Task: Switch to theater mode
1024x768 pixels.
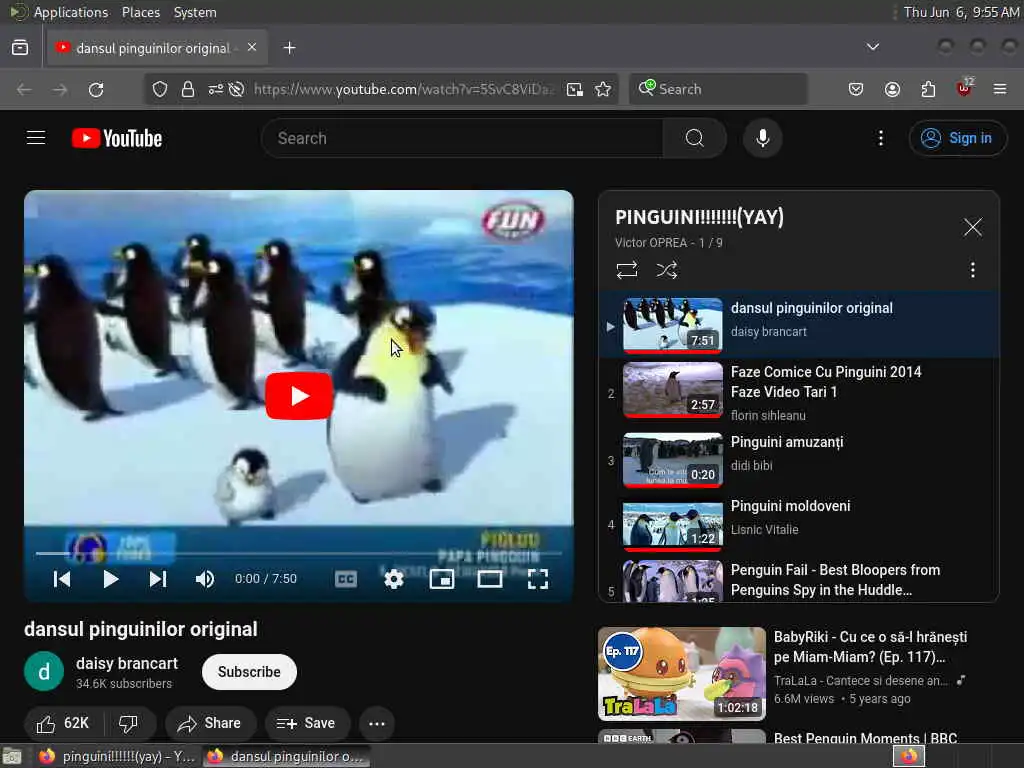Action: coord(490,579)
